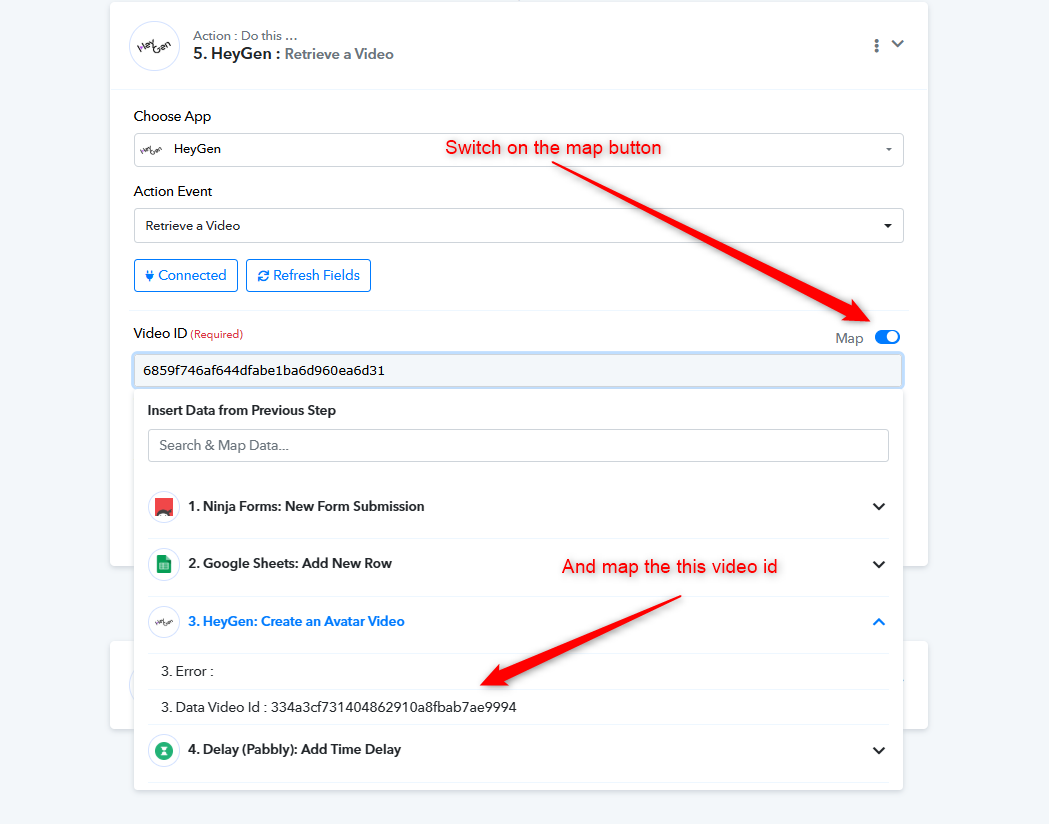Open the Choose App HeyGen dropdown
Screen dimensions: 1049x824
(x=518, y=149)
